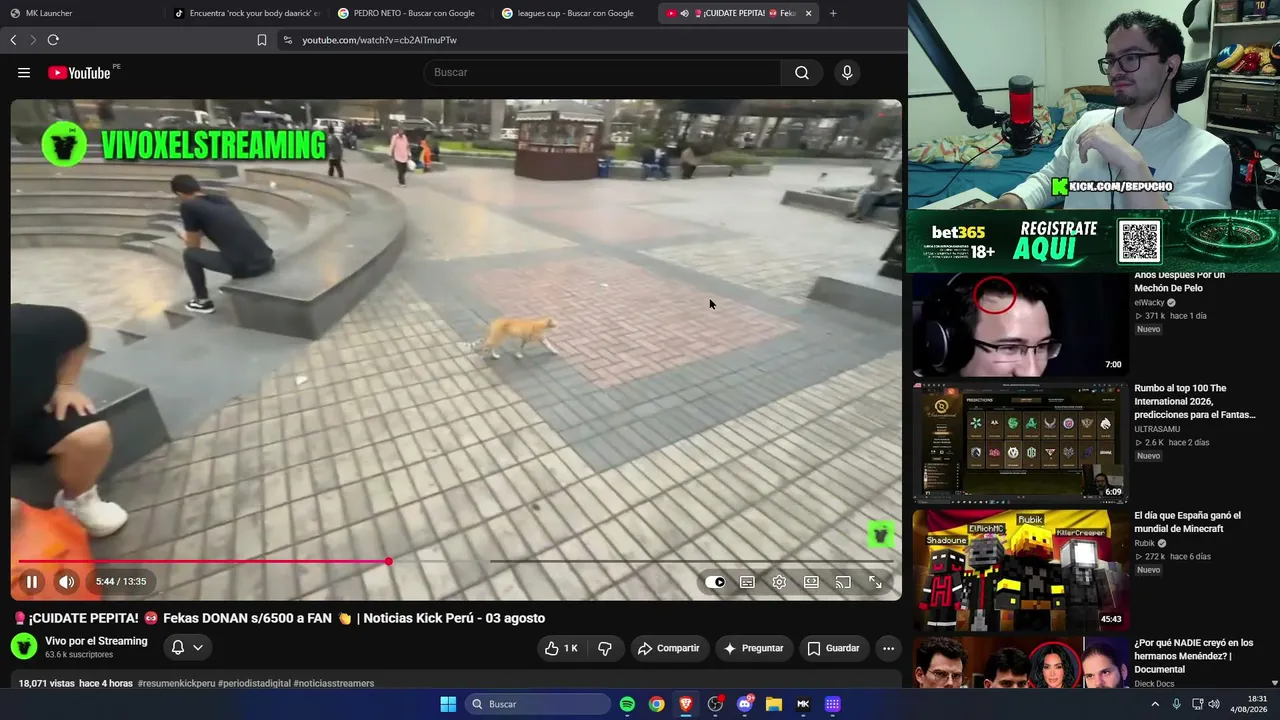Bookmark this page using the bookmark icon
1280x720 pixels.
[x=262, y=40]
